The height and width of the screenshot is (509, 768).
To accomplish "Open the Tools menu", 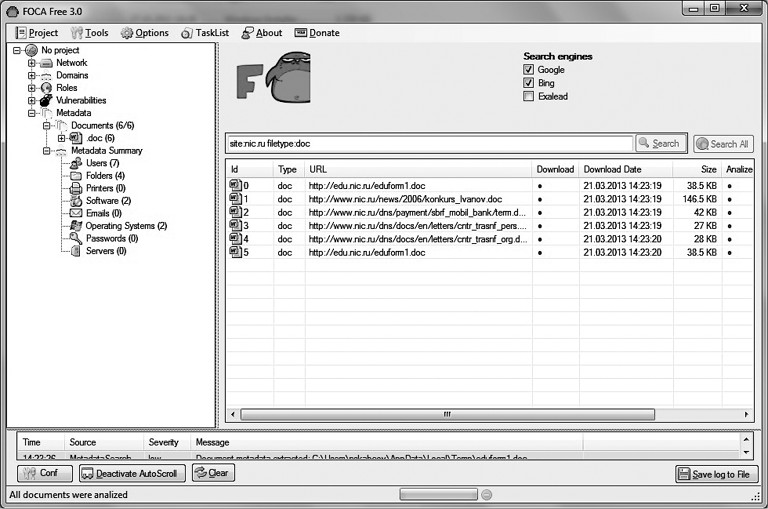I will click(90, 33).
